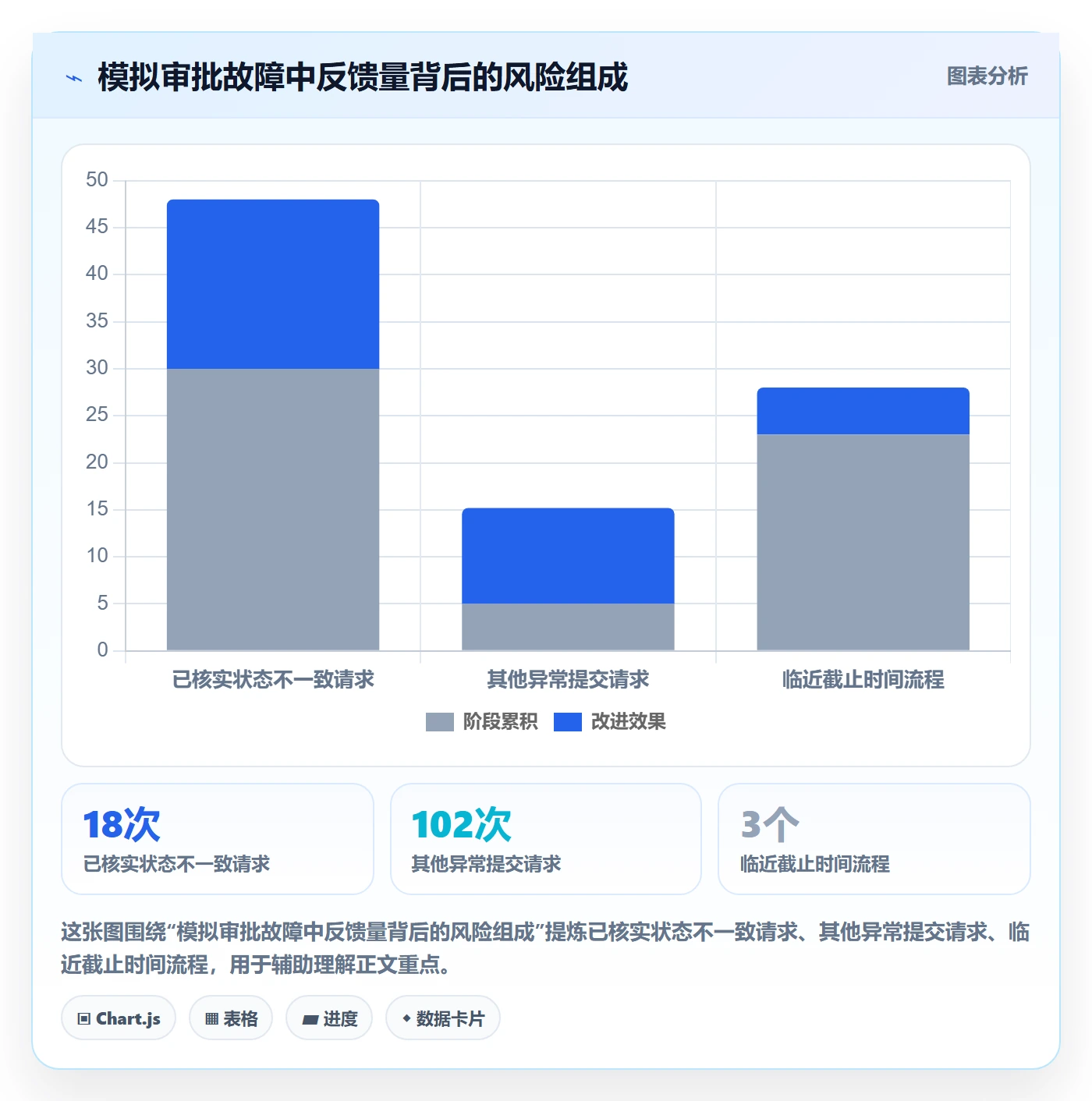Click gray segment of 其他异常提交请求 bar
1092x1101 pixels.
pos(568,627)
